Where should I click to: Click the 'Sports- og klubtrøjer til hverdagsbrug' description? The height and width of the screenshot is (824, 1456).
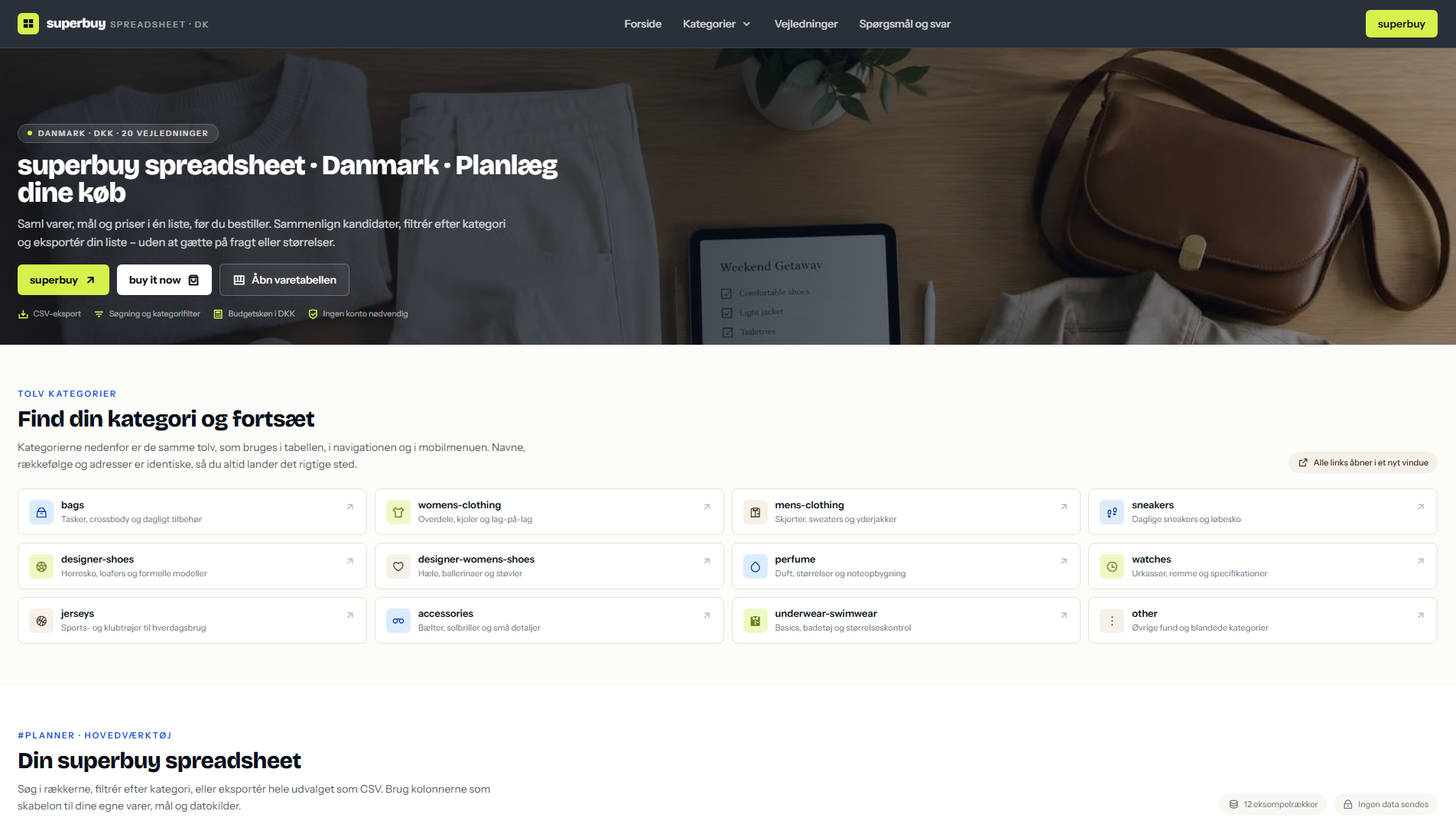(134, 628)
